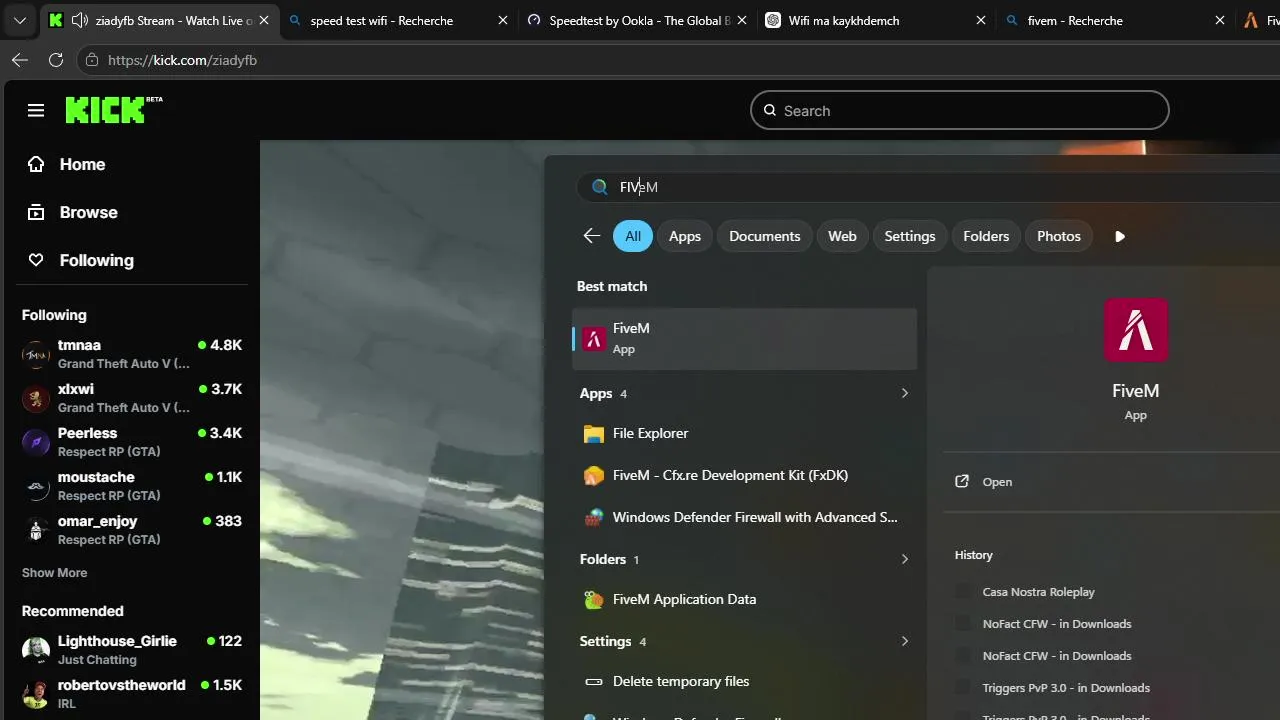Open the tab list dropdown arrow
The image size is (1280, 720).
pyautogui.click(x=19, y=20)
